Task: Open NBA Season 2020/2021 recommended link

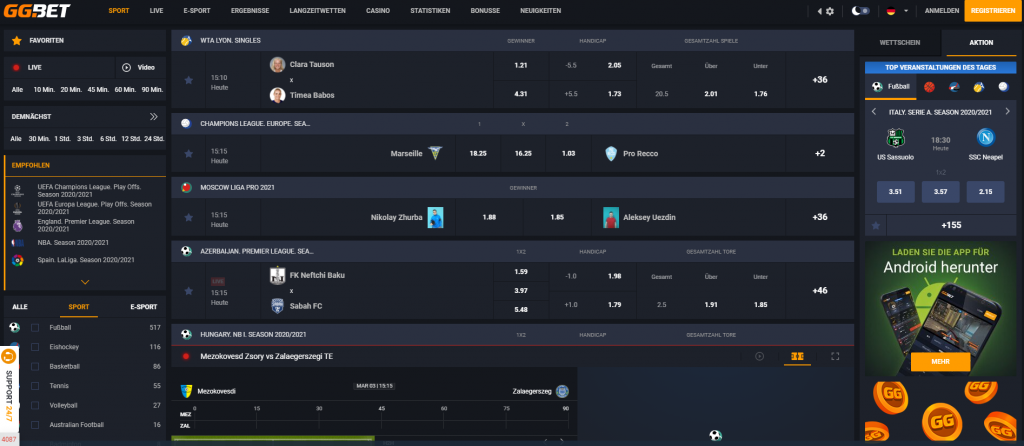Action: click(73, 242)
